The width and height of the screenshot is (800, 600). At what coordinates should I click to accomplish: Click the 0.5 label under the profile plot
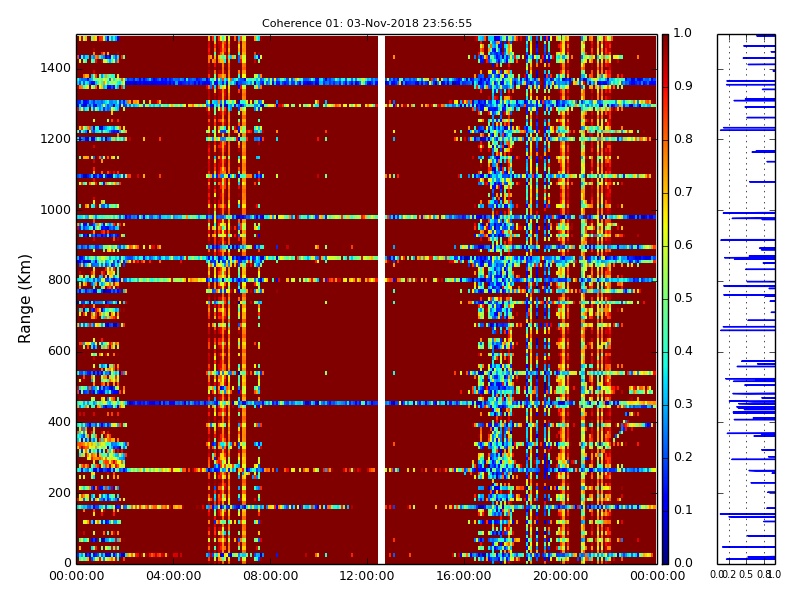[x=746, y=574]
